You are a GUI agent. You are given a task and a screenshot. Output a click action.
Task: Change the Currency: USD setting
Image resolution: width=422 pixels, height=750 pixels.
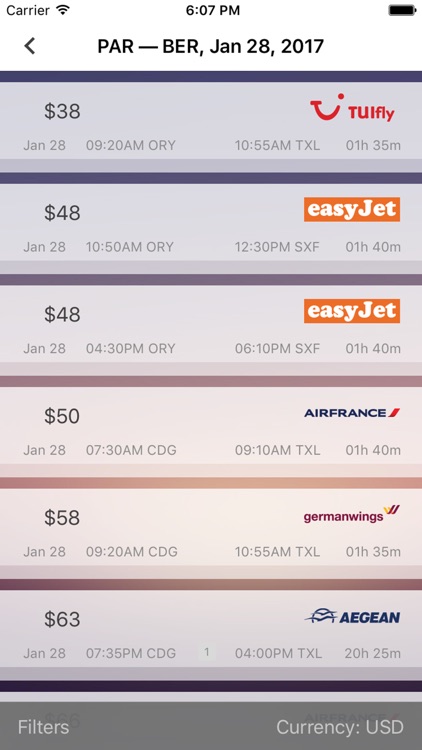[340, 728]
